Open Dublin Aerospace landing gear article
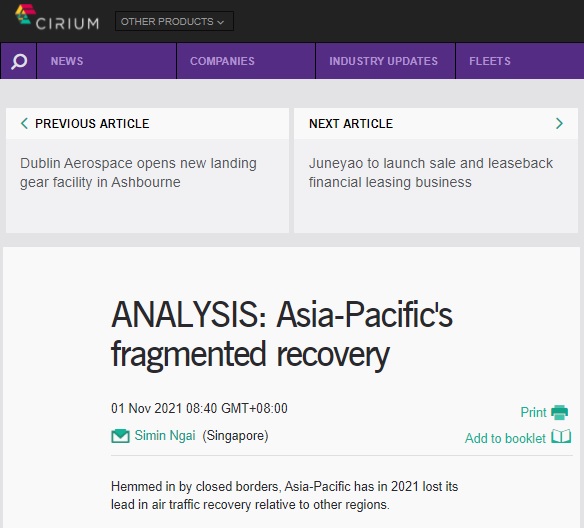The height and width of the screenshot is (528, 584). tap(138, 173)
